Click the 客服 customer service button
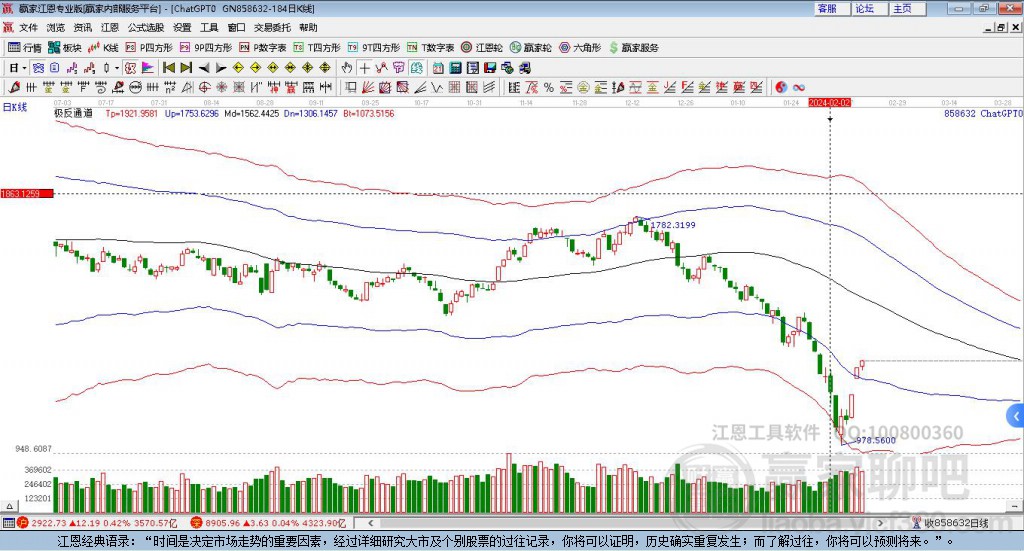1024x551 pixels. (x=832, y=8)
